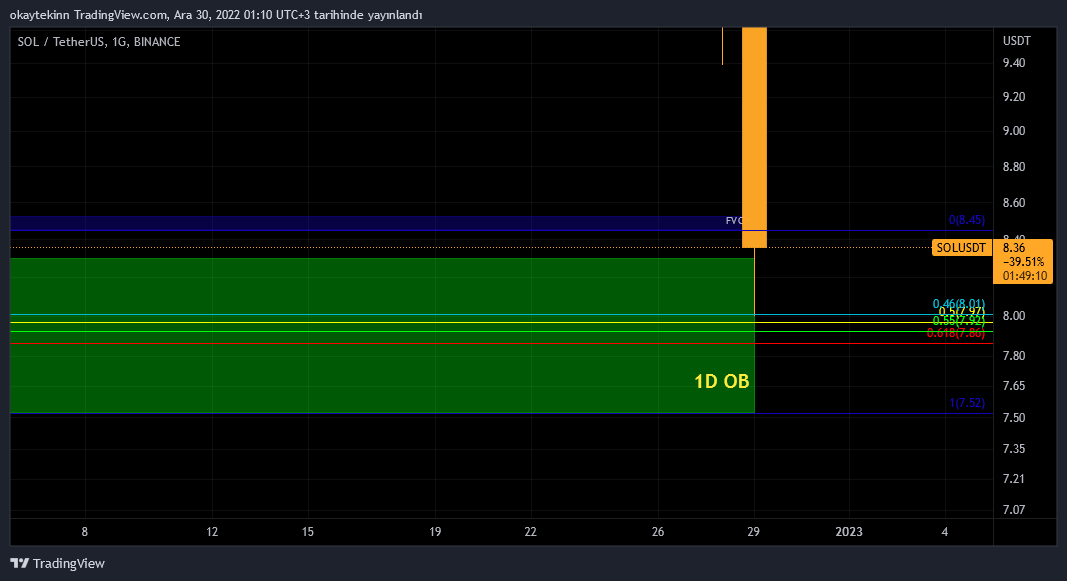Click the 9.20 price scale label
This screenshot has height=581, width=1067.
click(1014, 97)
